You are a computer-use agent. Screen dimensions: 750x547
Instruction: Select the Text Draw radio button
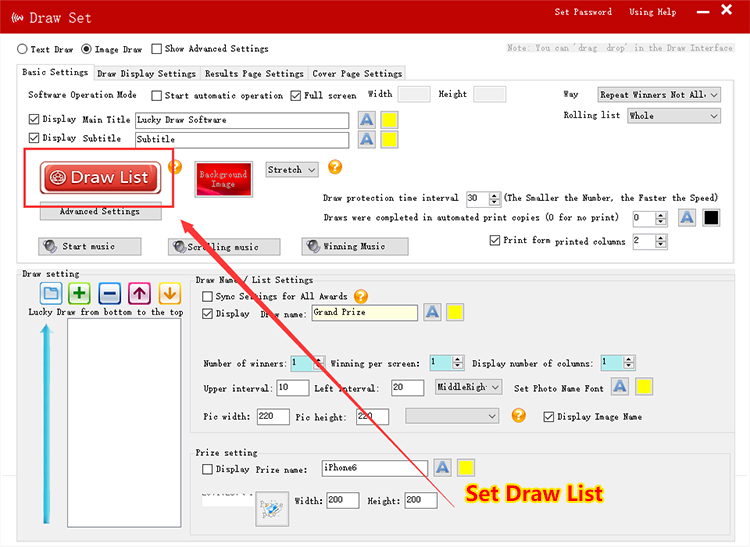(22, 49)
